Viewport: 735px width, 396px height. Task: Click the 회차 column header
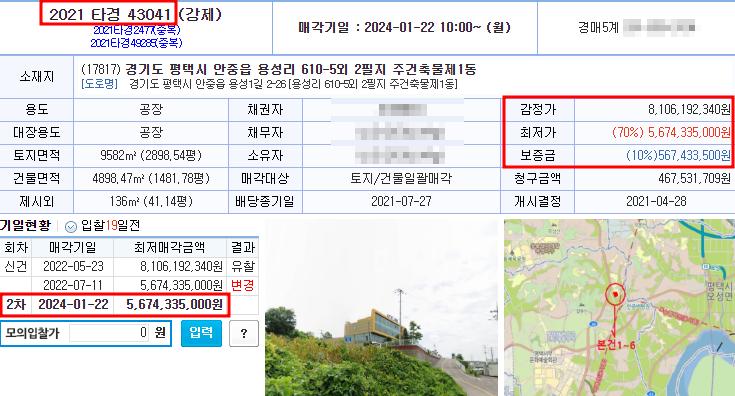[15, 247]
